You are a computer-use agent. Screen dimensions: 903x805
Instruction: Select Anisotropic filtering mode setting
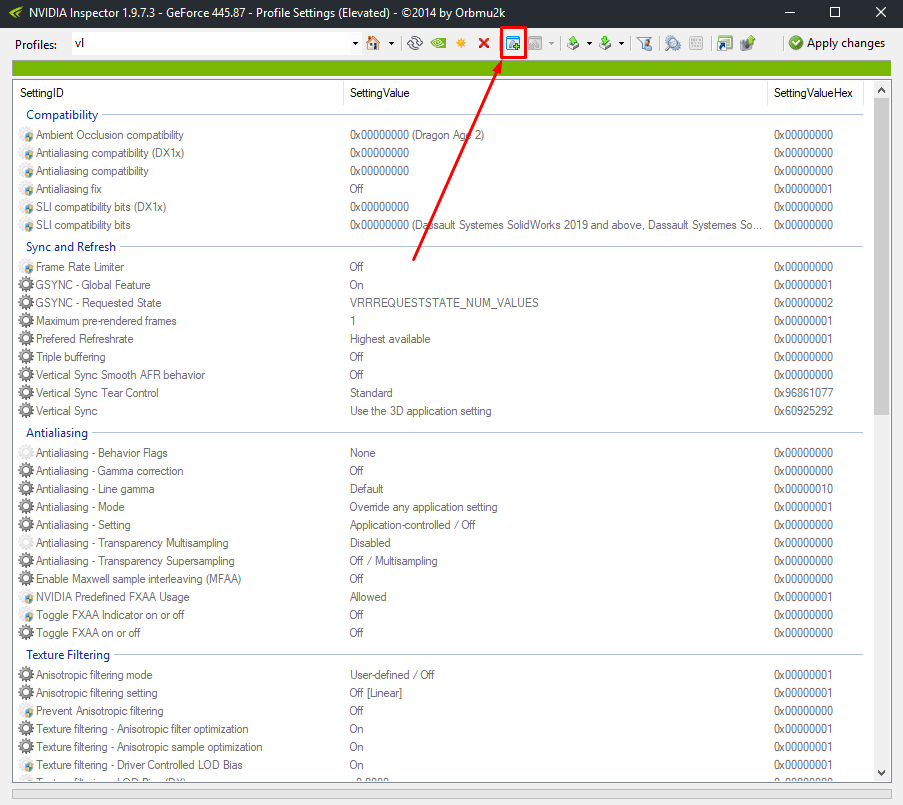[94, 674]
